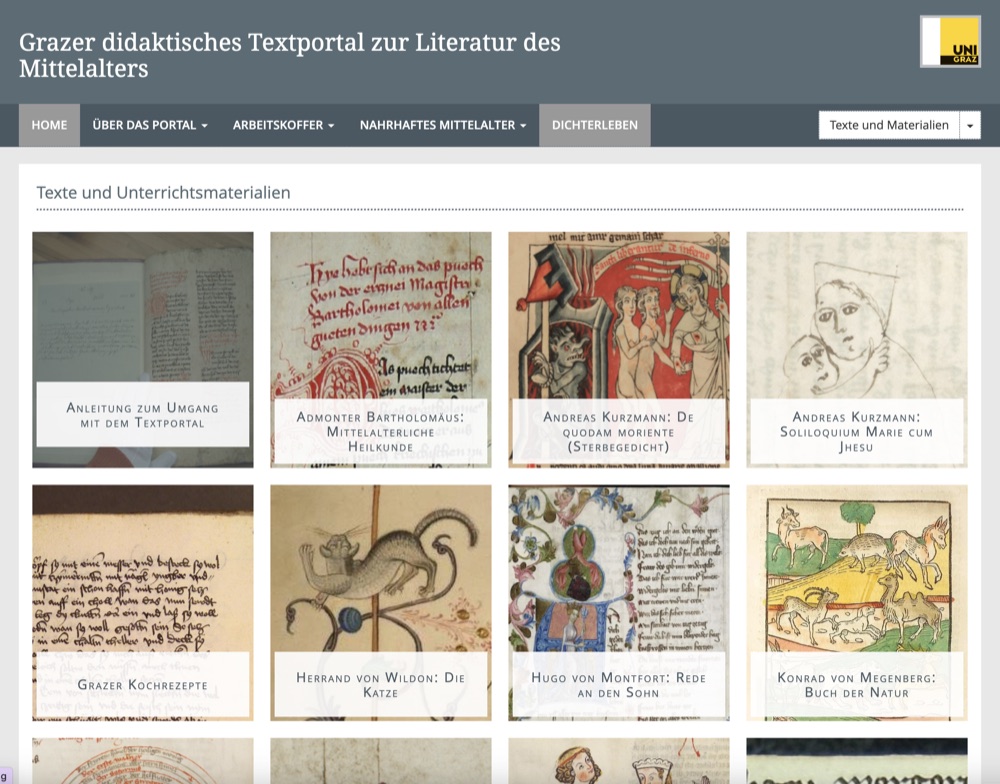
Task: Open the Grazer Kochrezepte tile
Action: (143, 603)
